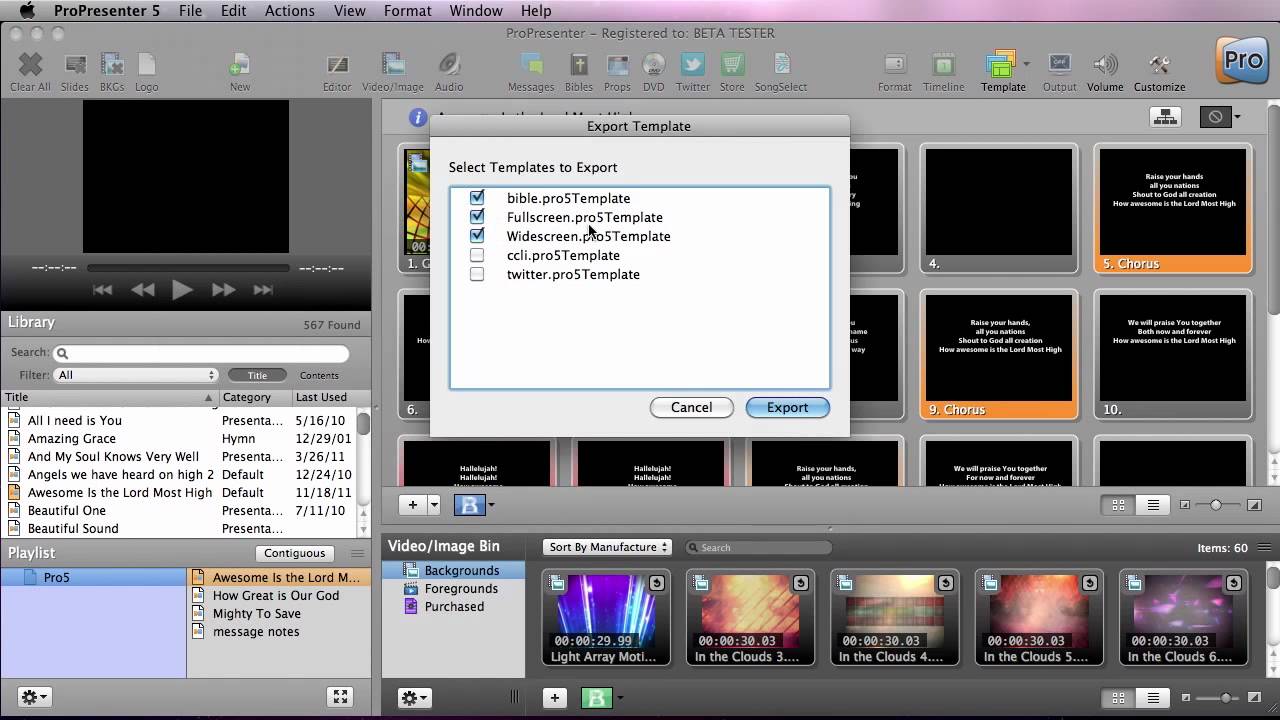Click the preview playback progress bar
Viewport: 1280px width, 720px height.
click(188, 268)
